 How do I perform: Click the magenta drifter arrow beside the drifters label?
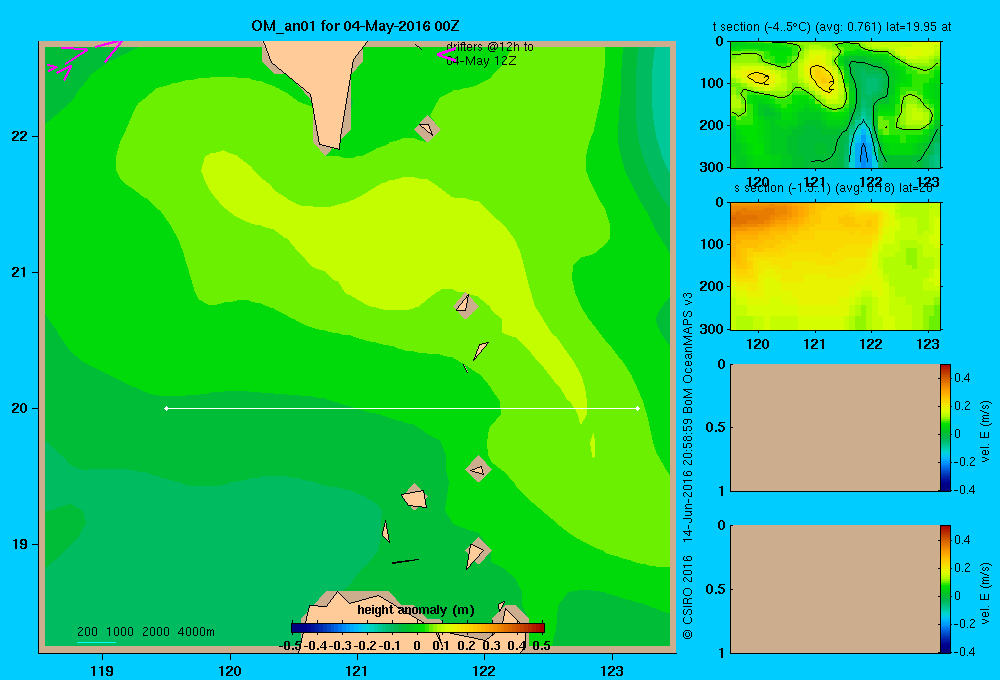click(446, 54)
